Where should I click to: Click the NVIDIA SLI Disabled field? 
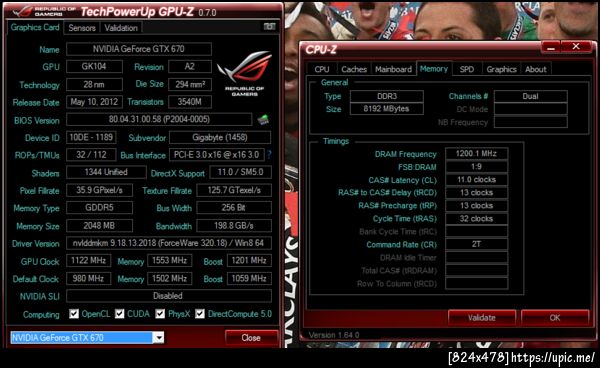point(169,296)
